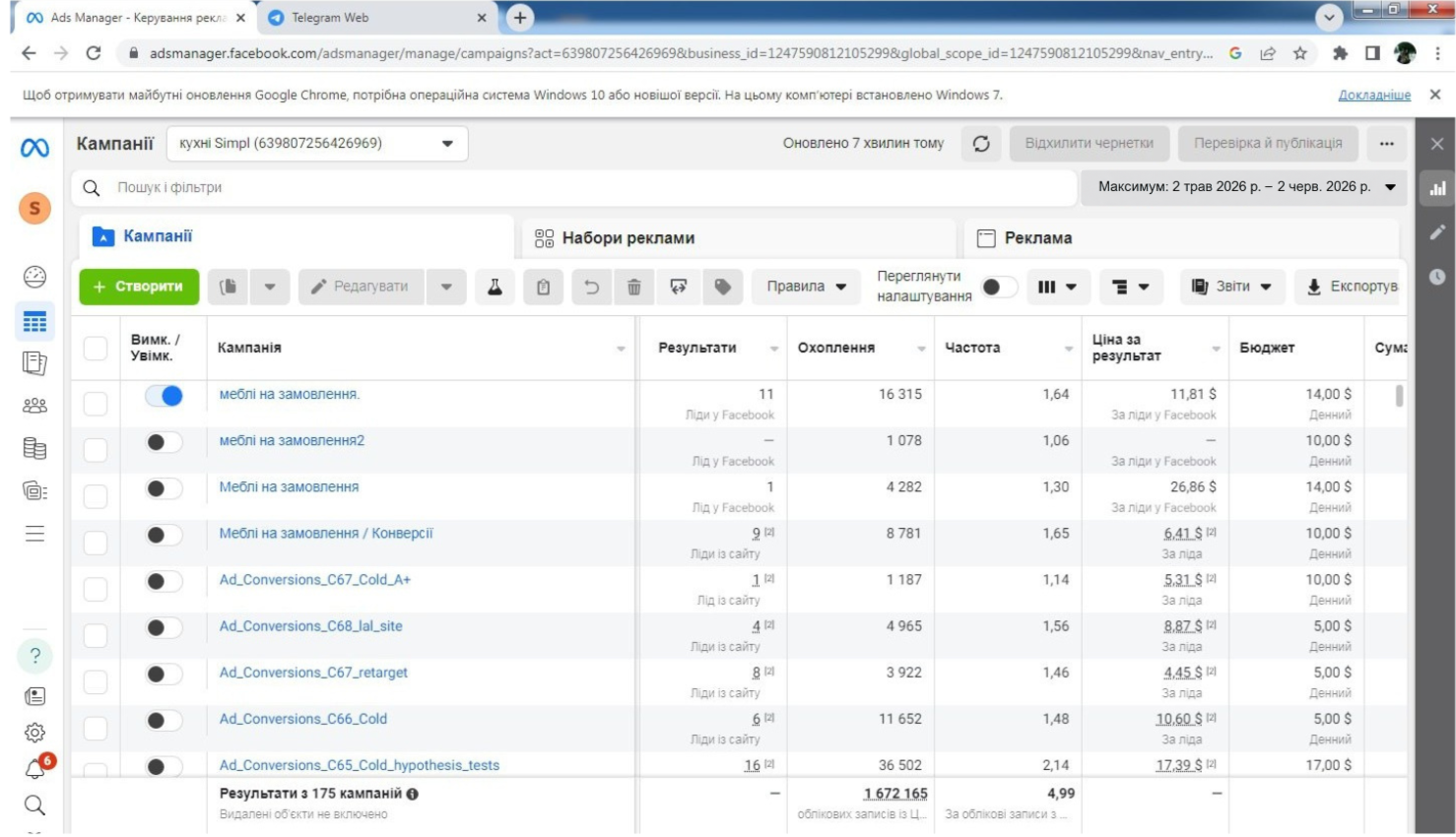Screen dimensions: 1456x837
Task: Click the undo arrow icon in toolbar
Action: (x=591, y=287)
